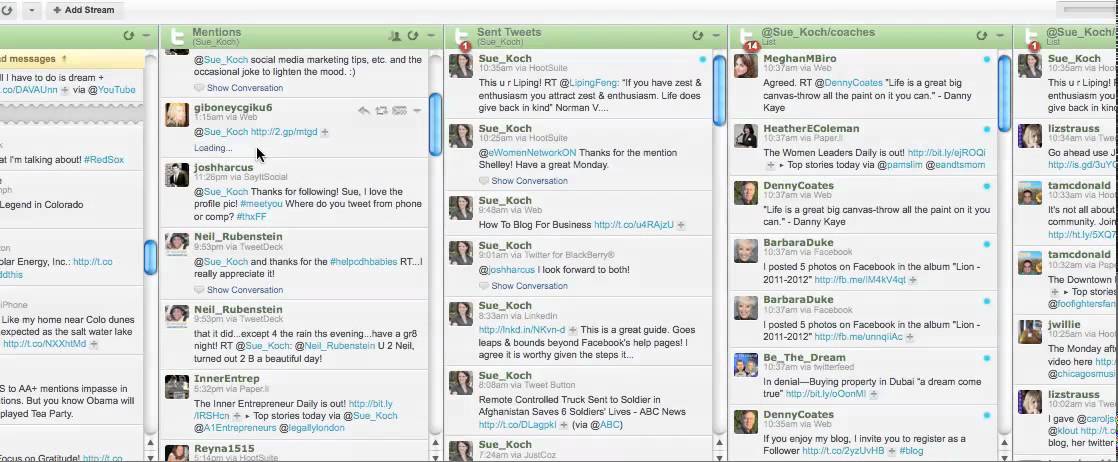Click the blue new-tweet dot on MeghanMBiro's tweet
This screenshot has height=462, width=1118.
click(987, 59)
